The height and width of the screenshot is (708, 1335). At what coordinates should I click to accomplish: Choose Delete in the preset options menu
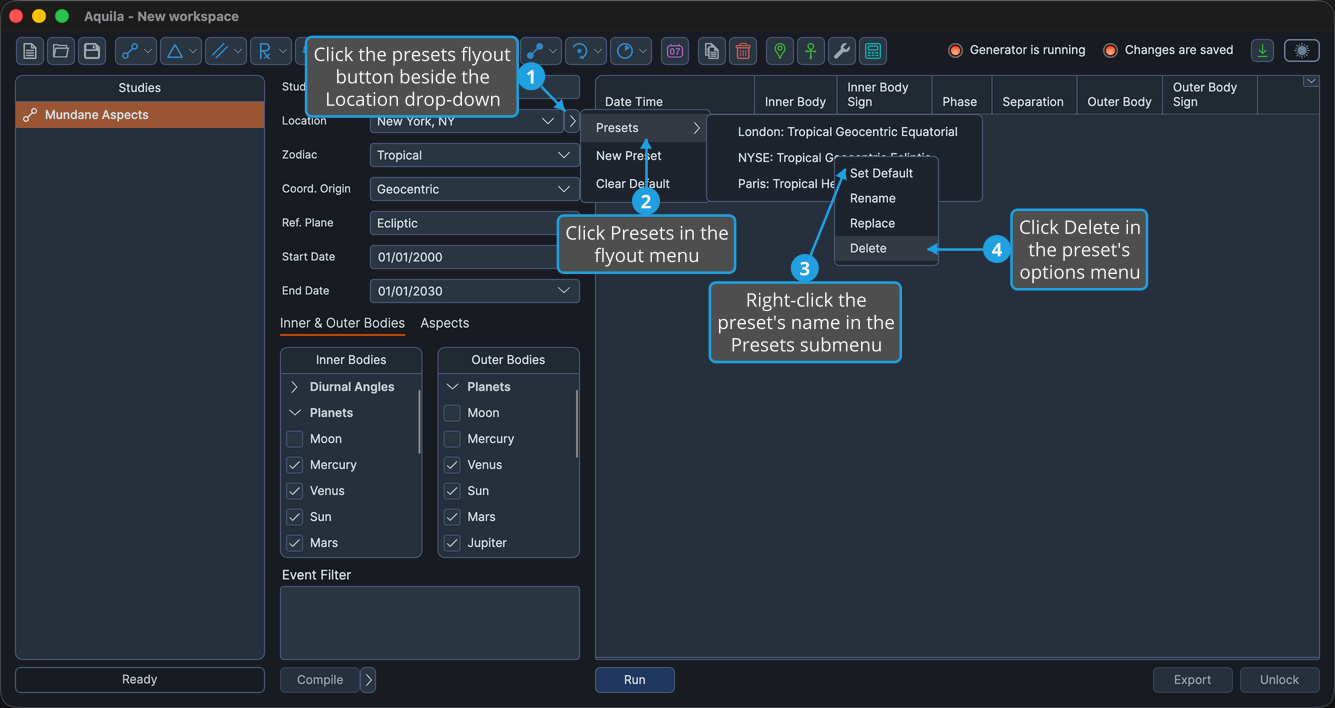886,248
